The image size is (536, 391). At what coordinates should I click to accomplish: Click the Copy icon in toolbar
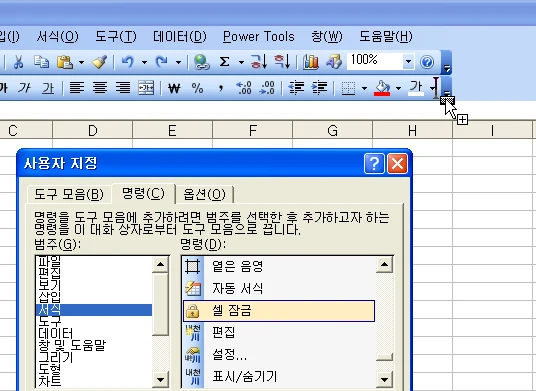click(x=42, y=62)
